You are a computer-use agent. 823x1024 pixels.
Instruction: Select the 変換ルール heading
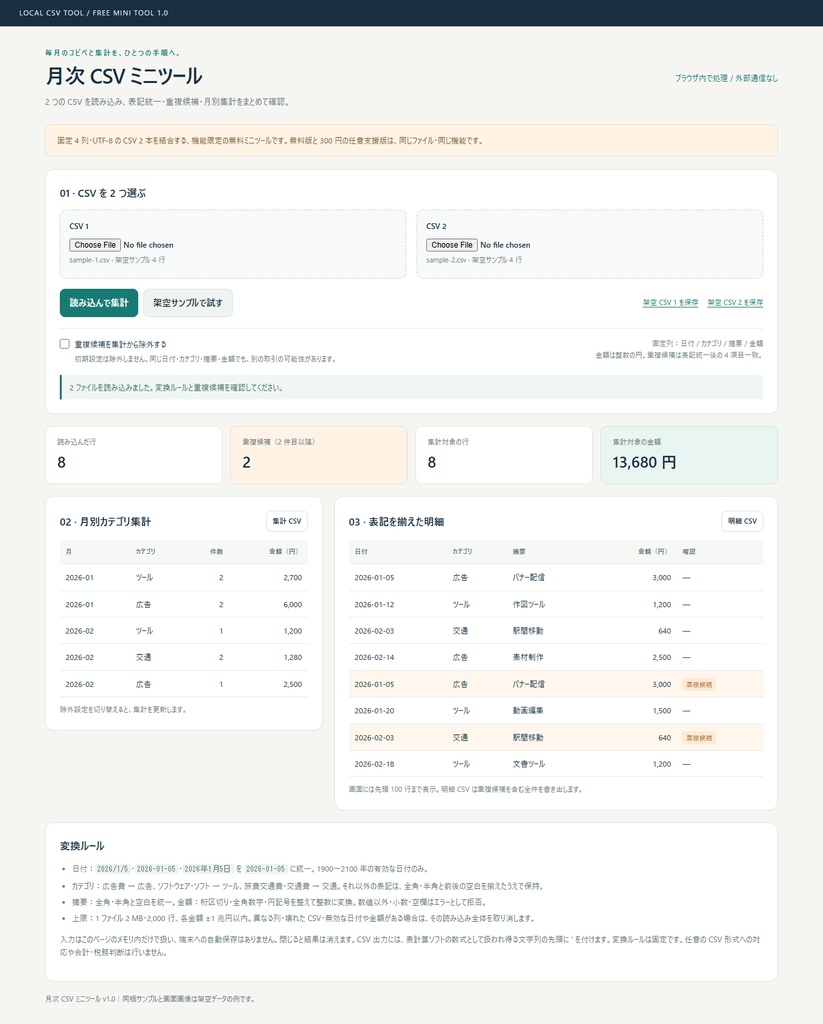(x=82, y=846)
